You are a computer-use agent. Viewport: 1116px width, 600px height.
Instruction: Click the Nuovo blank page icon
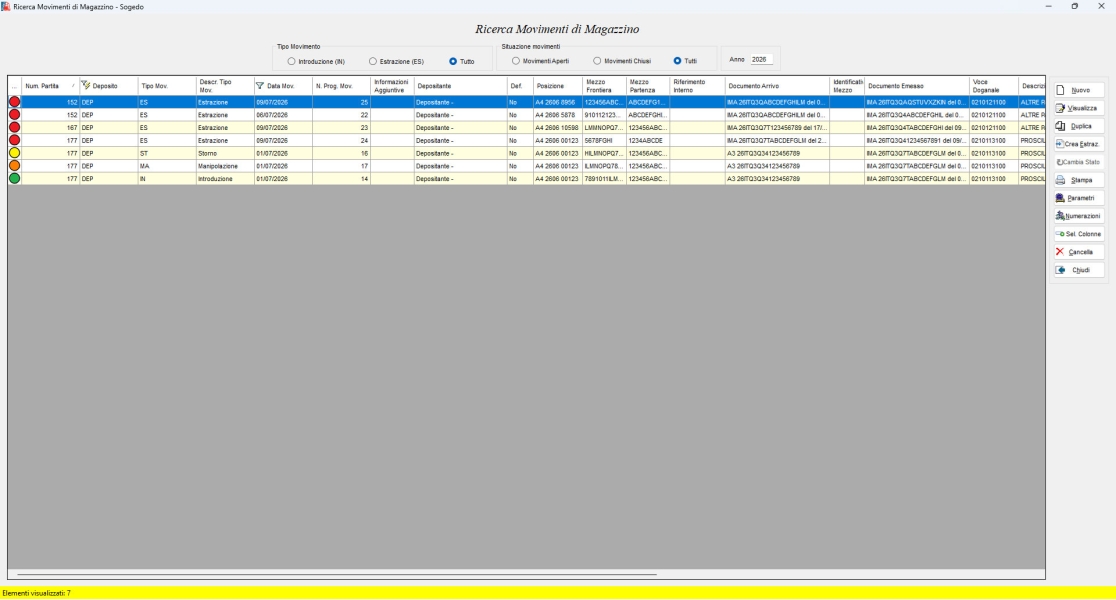point(1060,90)
